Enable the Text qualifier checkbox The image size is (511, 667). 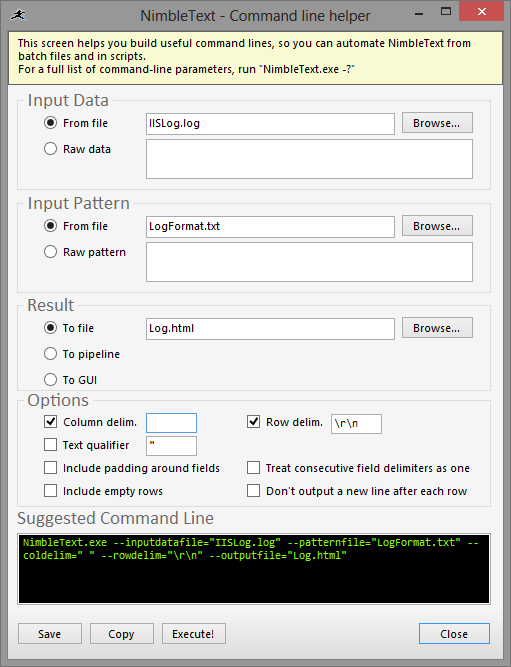pyautogui.click(x=50, y=445)
